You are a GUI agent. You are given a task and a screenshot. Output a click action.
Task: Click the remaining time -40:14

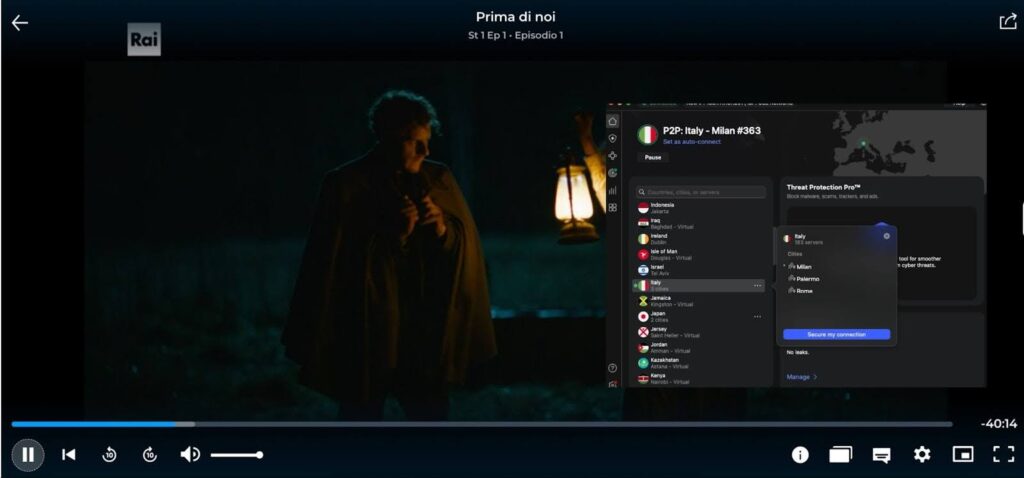999,424
